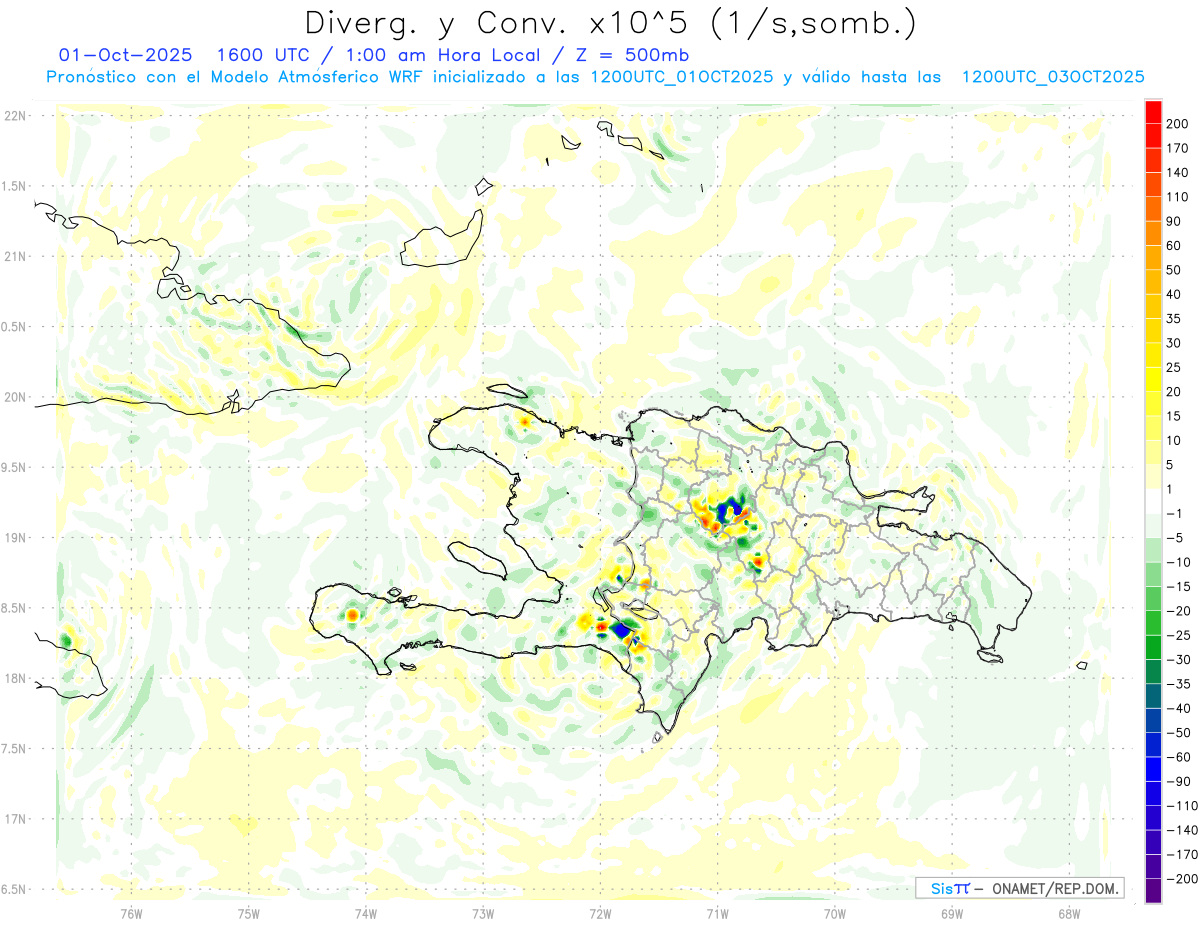
Task: Click the WRF model forecast subtitle line
Action: coord(595,76)
